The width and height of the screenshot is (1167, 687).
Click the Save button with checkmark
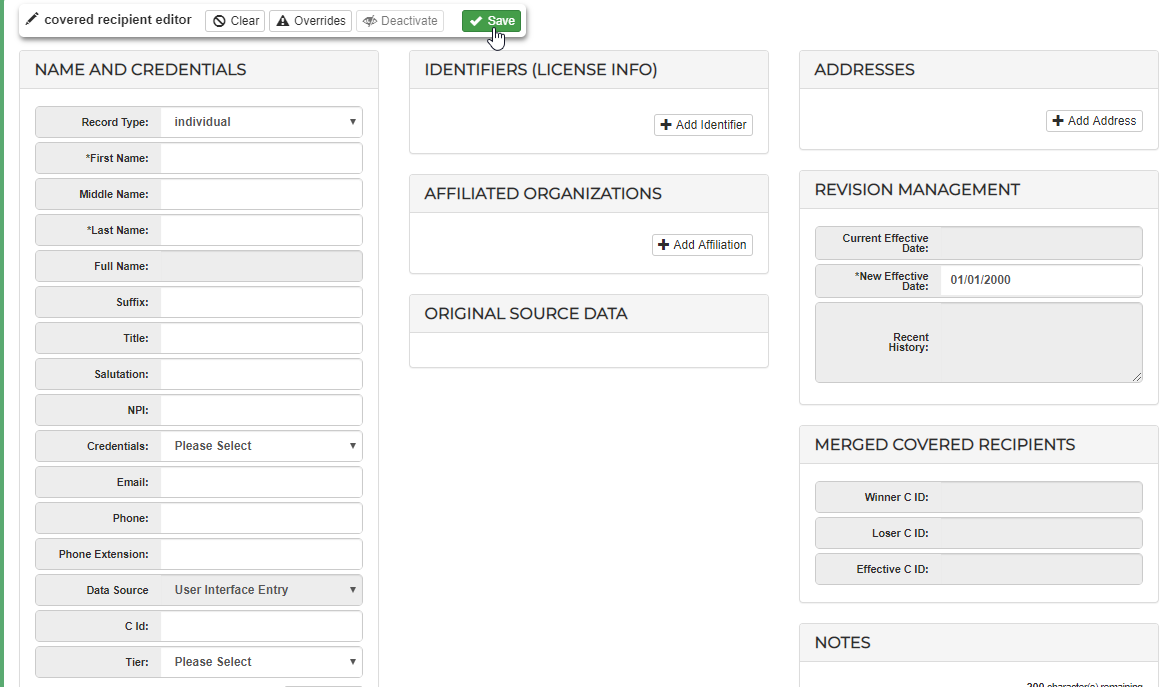[491, 21]
